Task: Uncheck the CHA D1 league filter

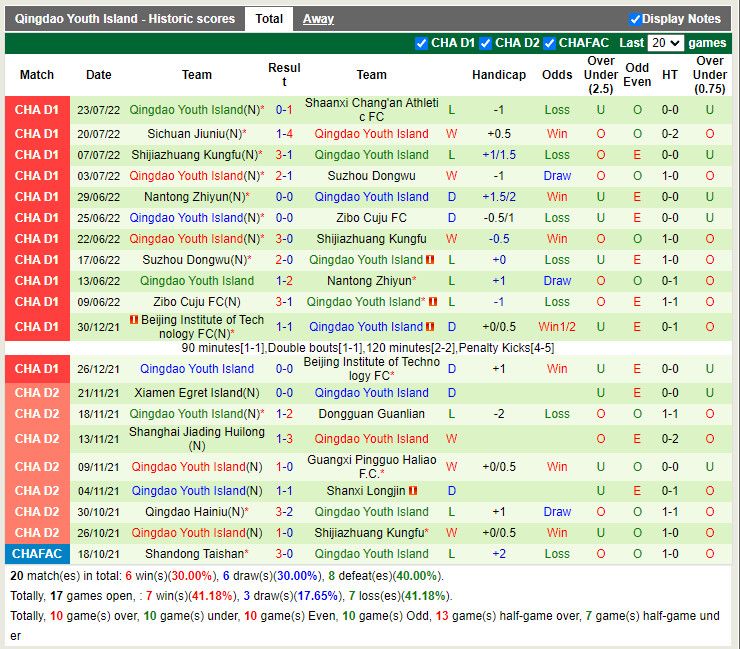Action: click(x=421, y=43)
